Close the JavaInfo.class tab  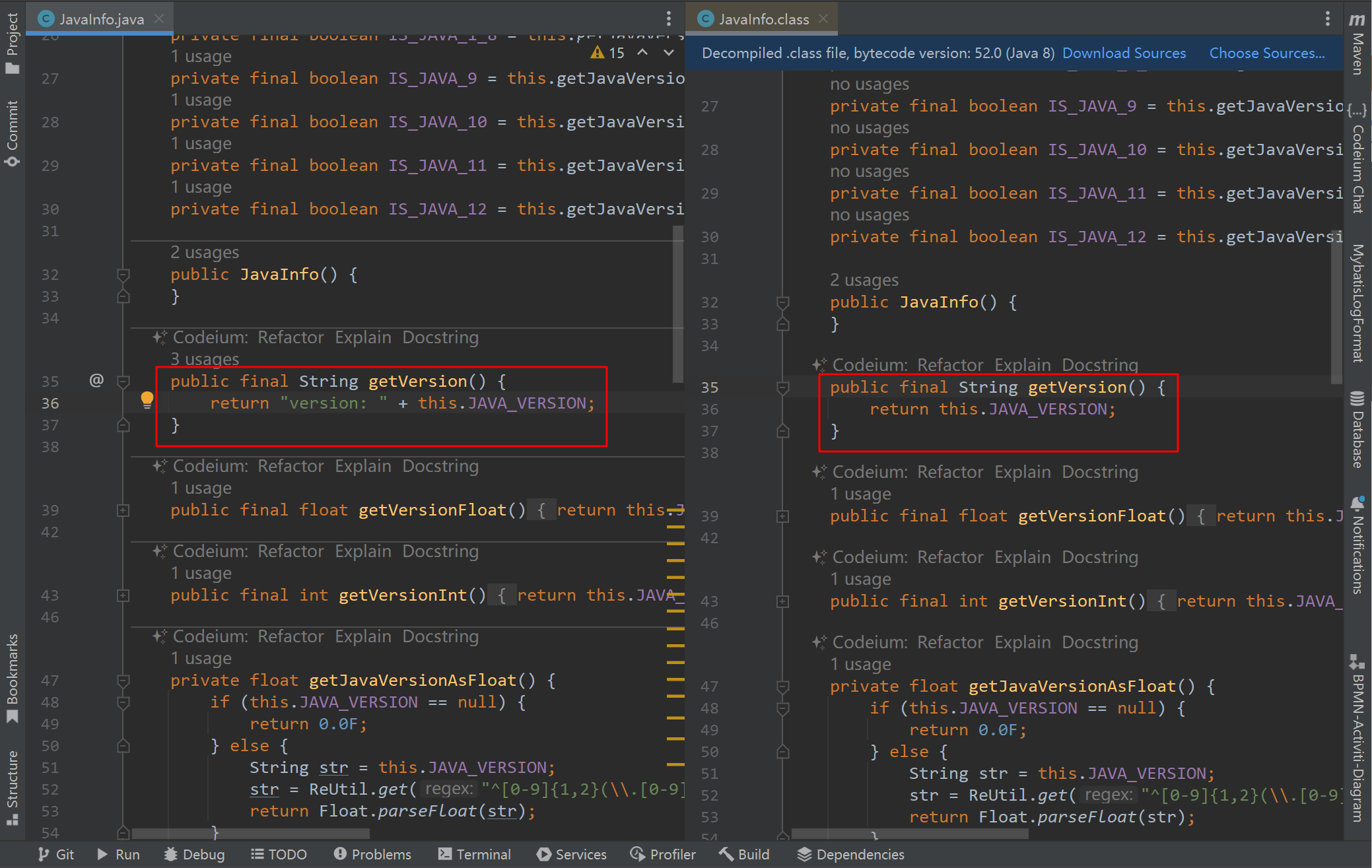[x=823, y=18]
